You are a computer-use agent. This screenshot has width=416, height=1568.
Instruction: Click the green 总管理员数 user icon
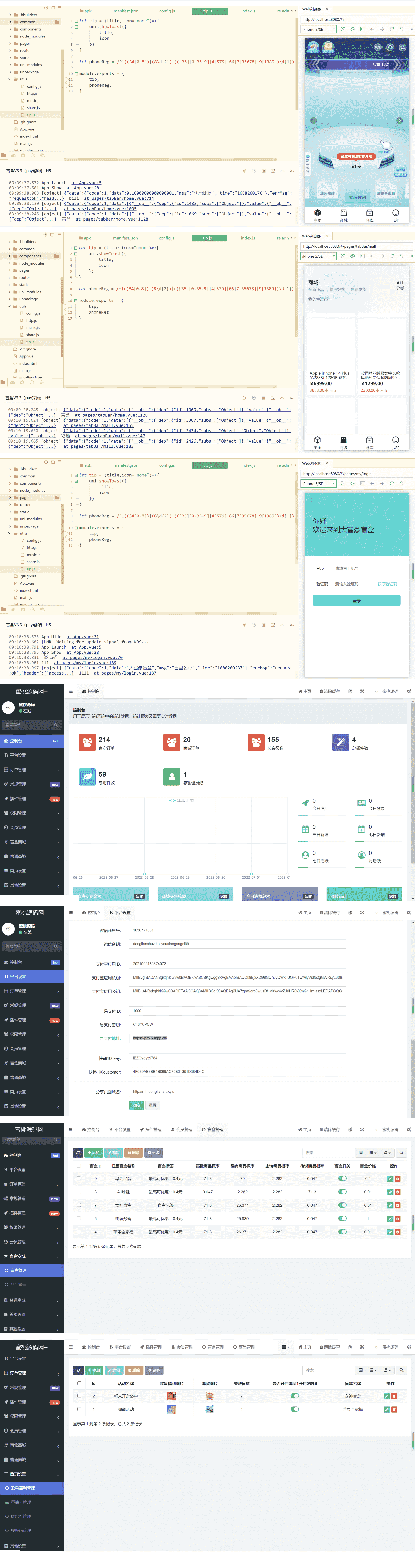point(172,777)
